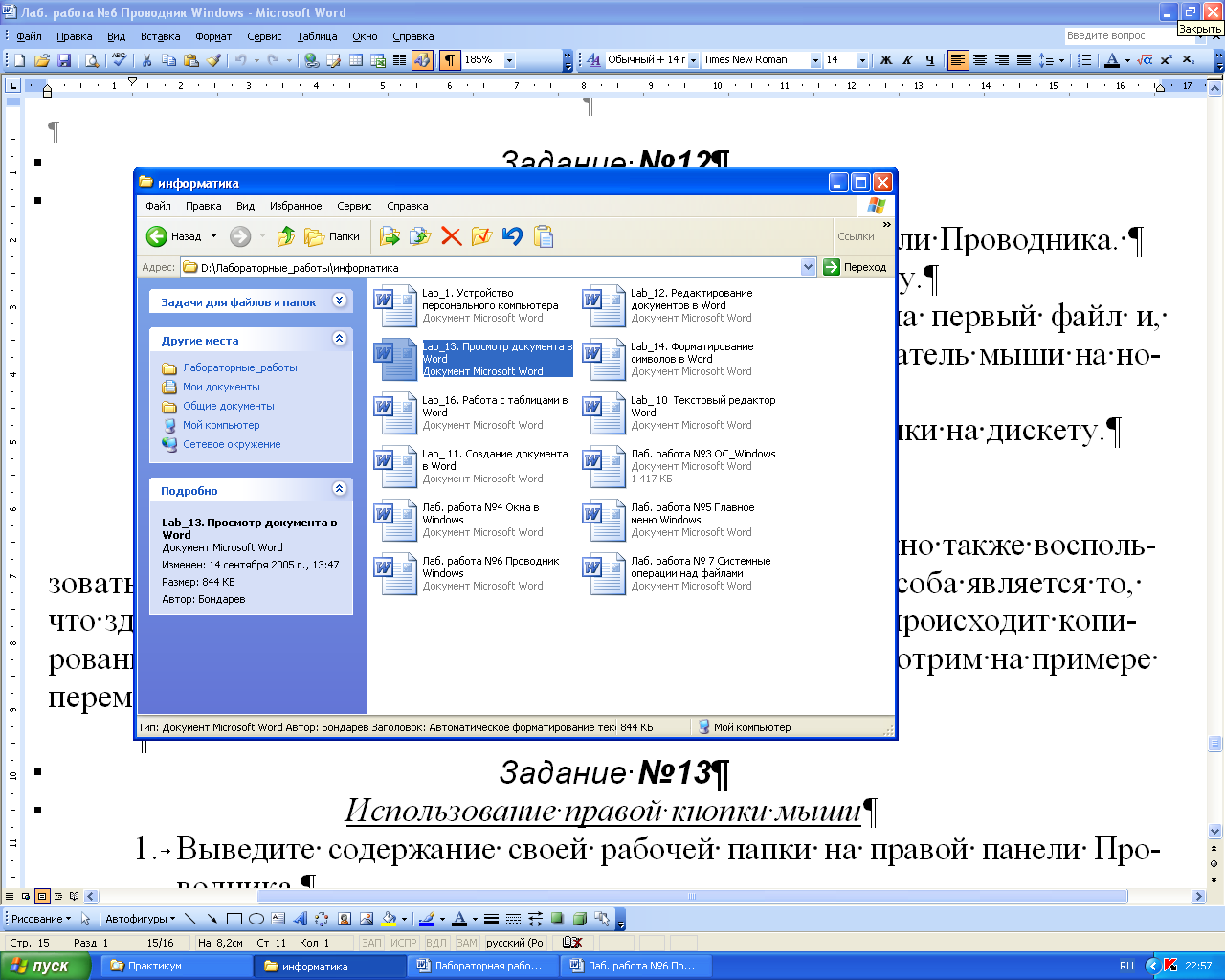Click the Superscript x² icon
Image resolution: width=1225 pixels, height=980 pixels.
[x=1167, y=60]
